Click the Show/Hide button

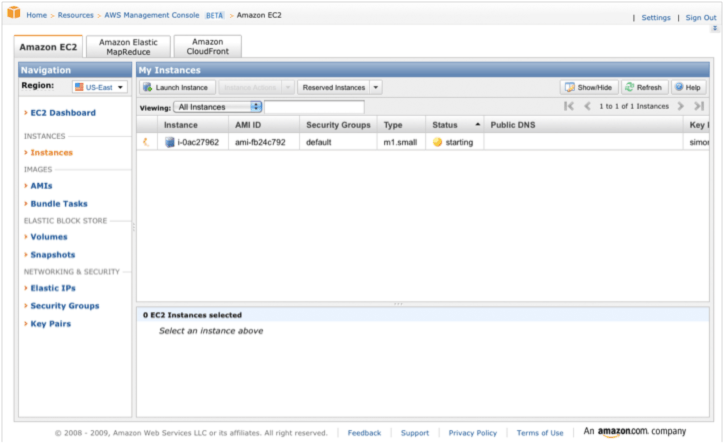pyautogui.click(x=589, y=87)
